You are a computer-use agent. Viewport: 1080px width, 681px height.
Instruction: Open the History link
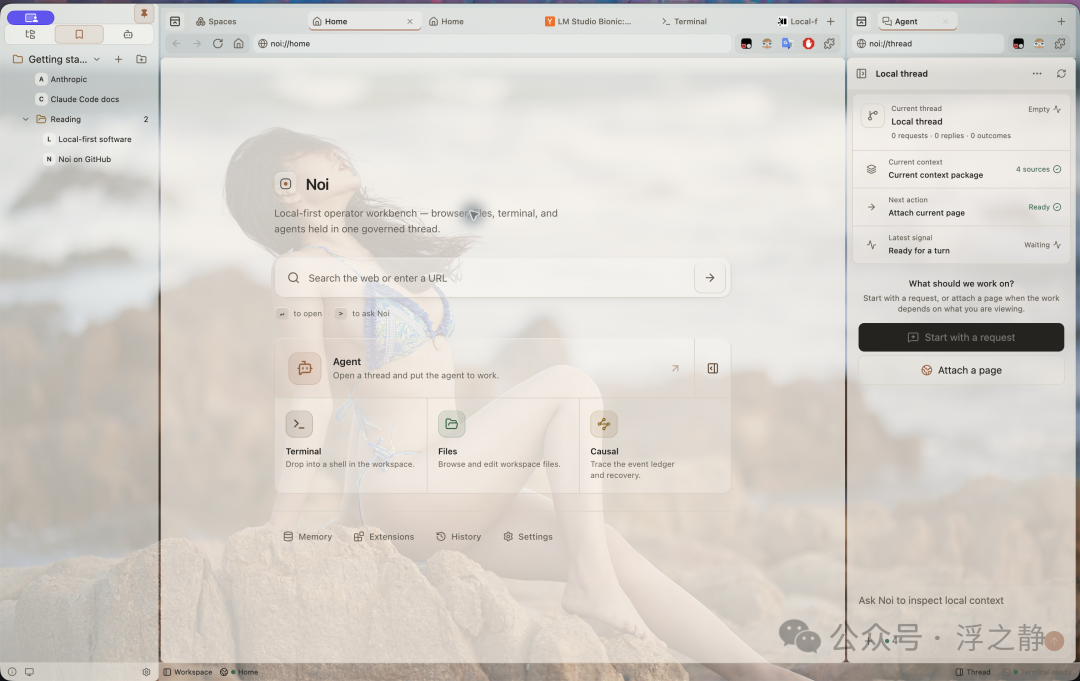[459, 536]
